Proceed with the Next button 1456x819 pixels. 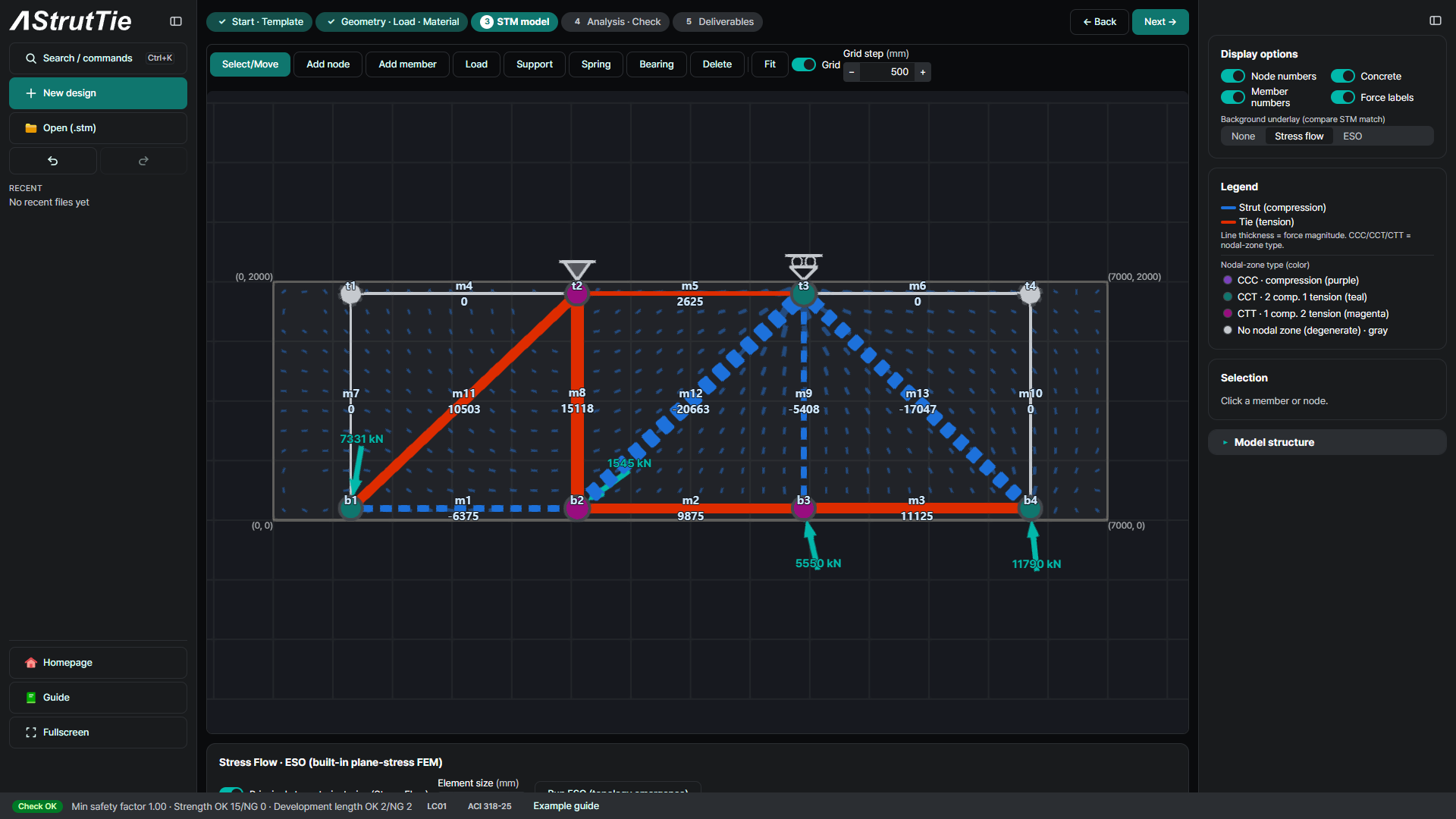click(x=1160, y=22)
